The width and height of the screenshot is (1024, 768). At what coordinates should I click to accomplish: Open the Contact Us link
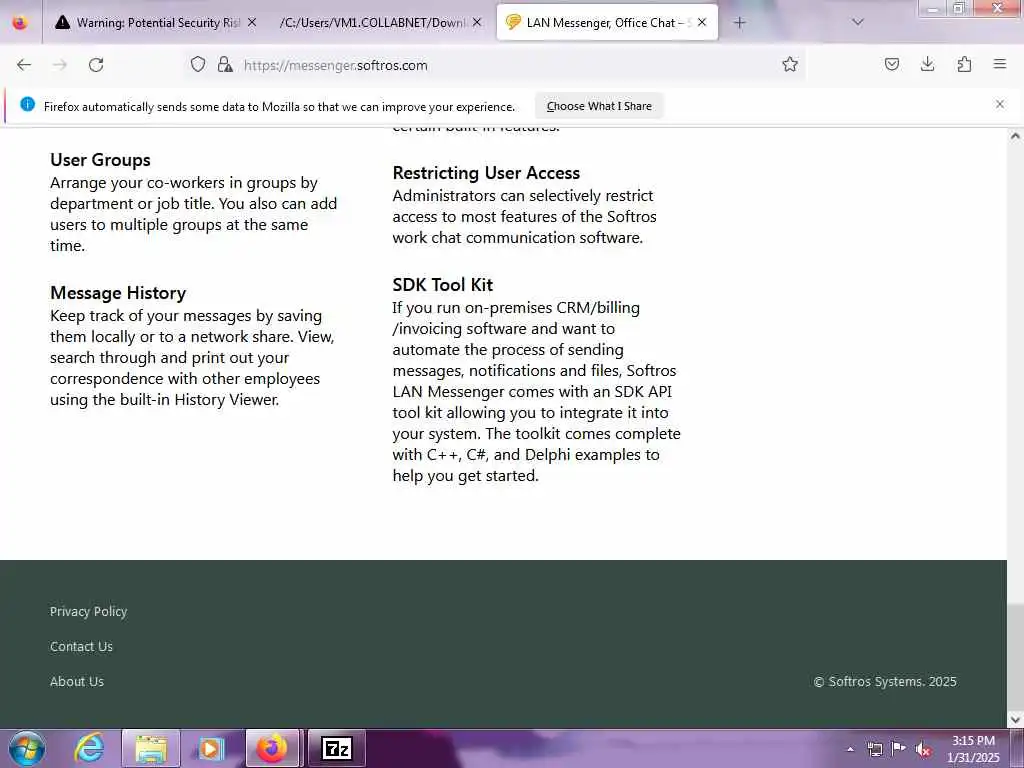point(81,647)
